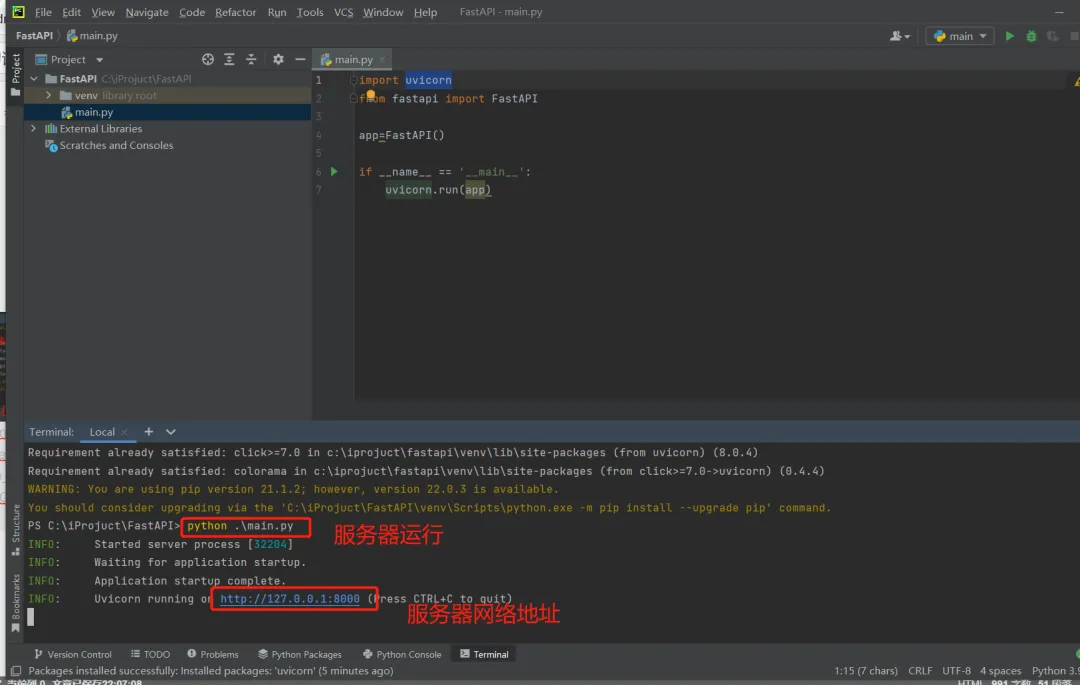This screenshot has height=685, width=1080.
Task: Open the Run menu
Action: 277,12
